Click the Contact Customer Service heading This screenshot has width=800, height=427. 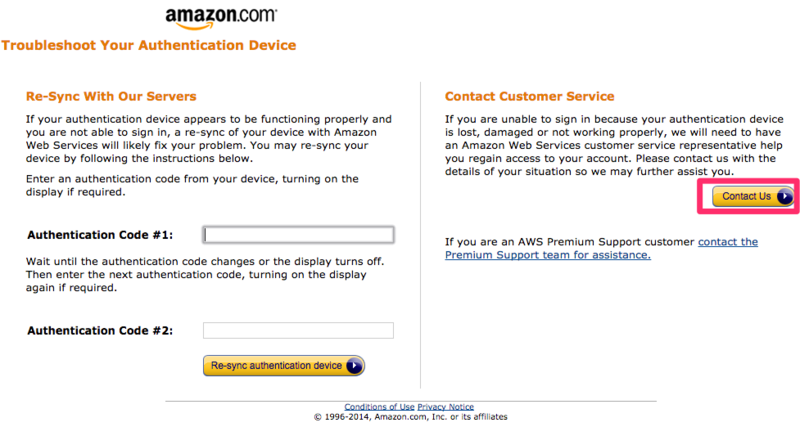(x=530, y=96)
